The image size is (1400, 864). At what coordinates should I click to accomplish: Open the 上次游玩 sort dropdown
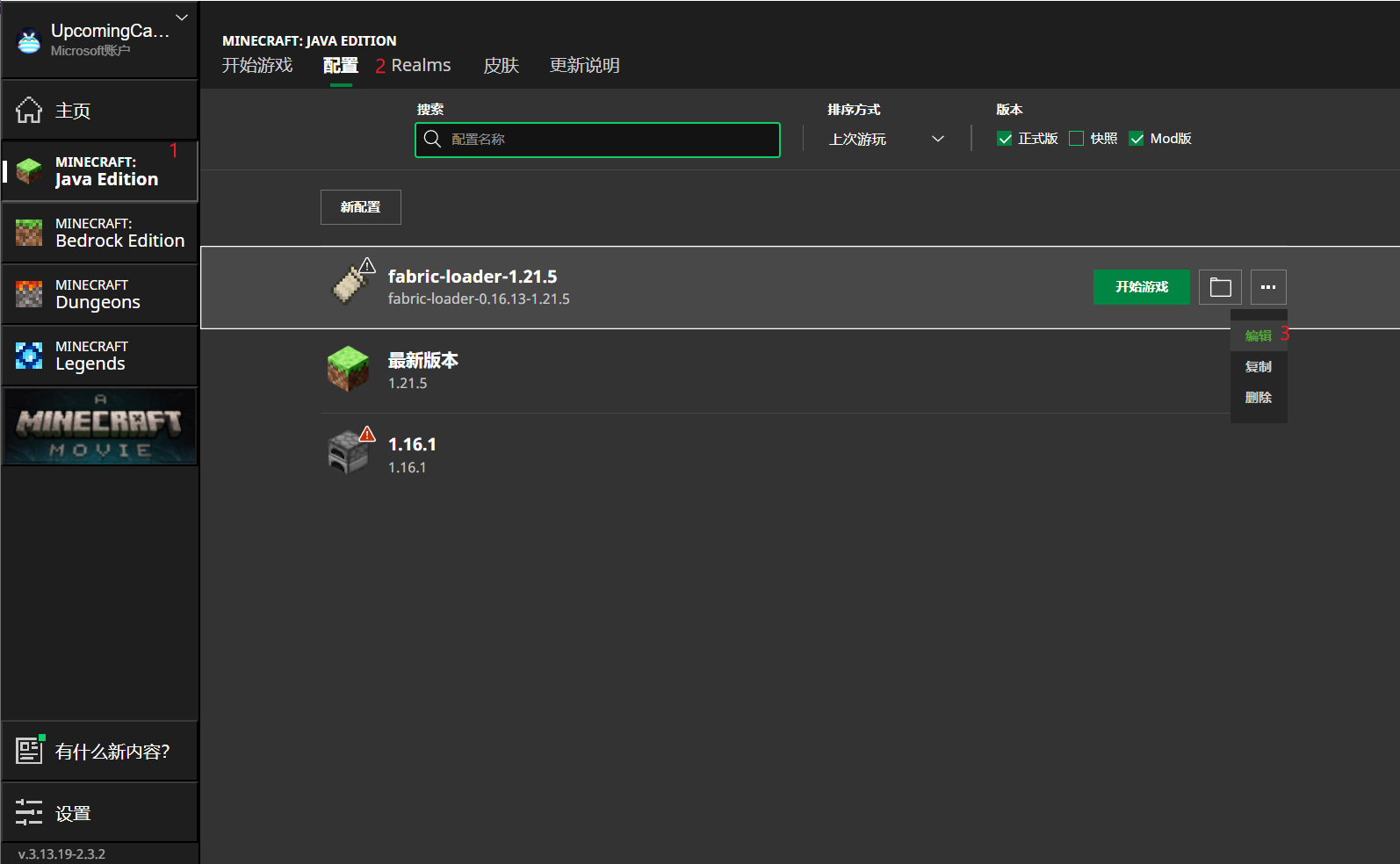point(887,139)
